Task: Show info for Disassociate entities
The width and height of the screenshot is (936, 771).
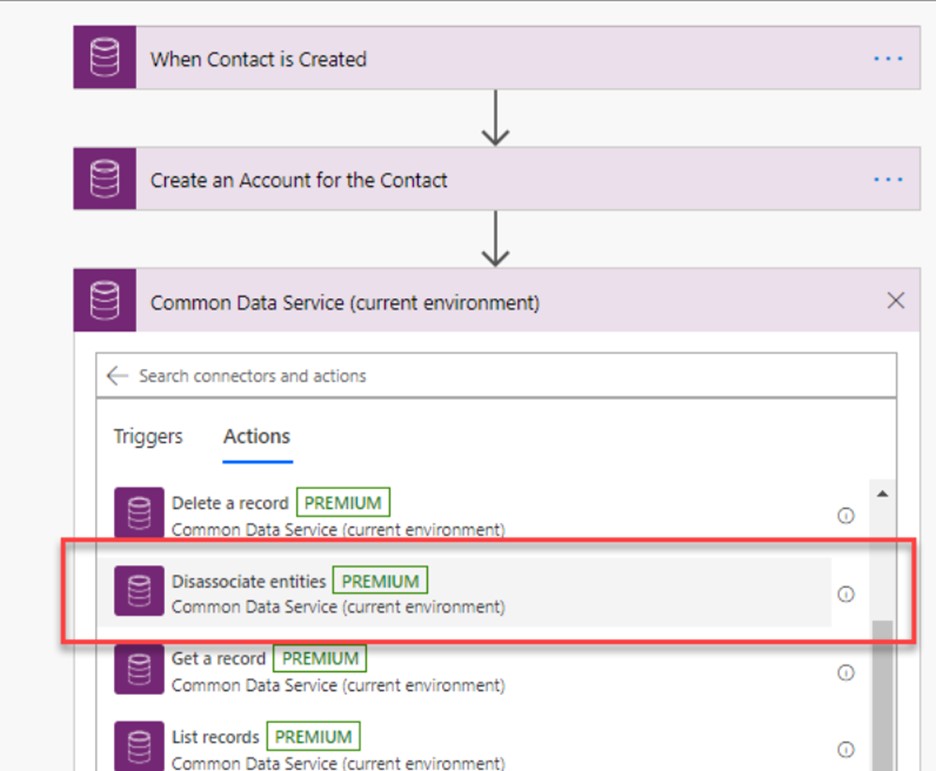Action: [846, 594]
